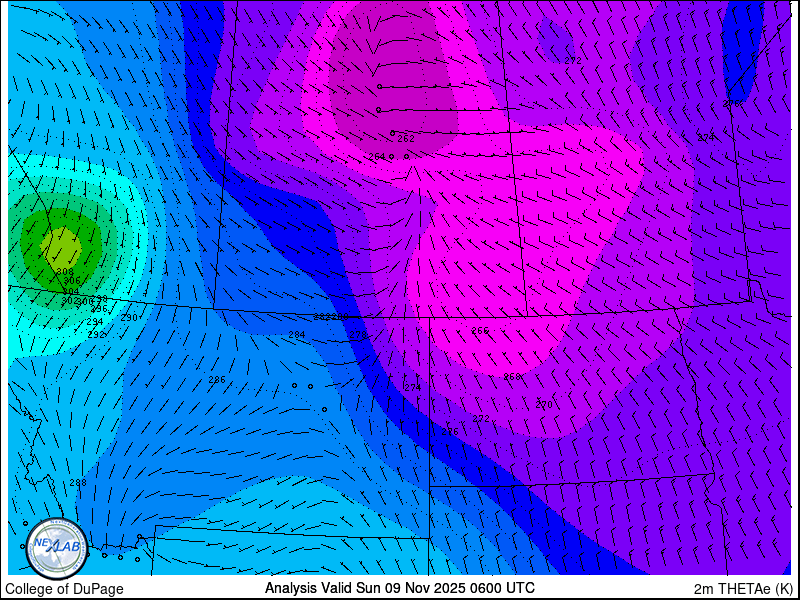Viewport: 800px width, 600px height.
Task: Click the 278 contour label
Action: 358,335
